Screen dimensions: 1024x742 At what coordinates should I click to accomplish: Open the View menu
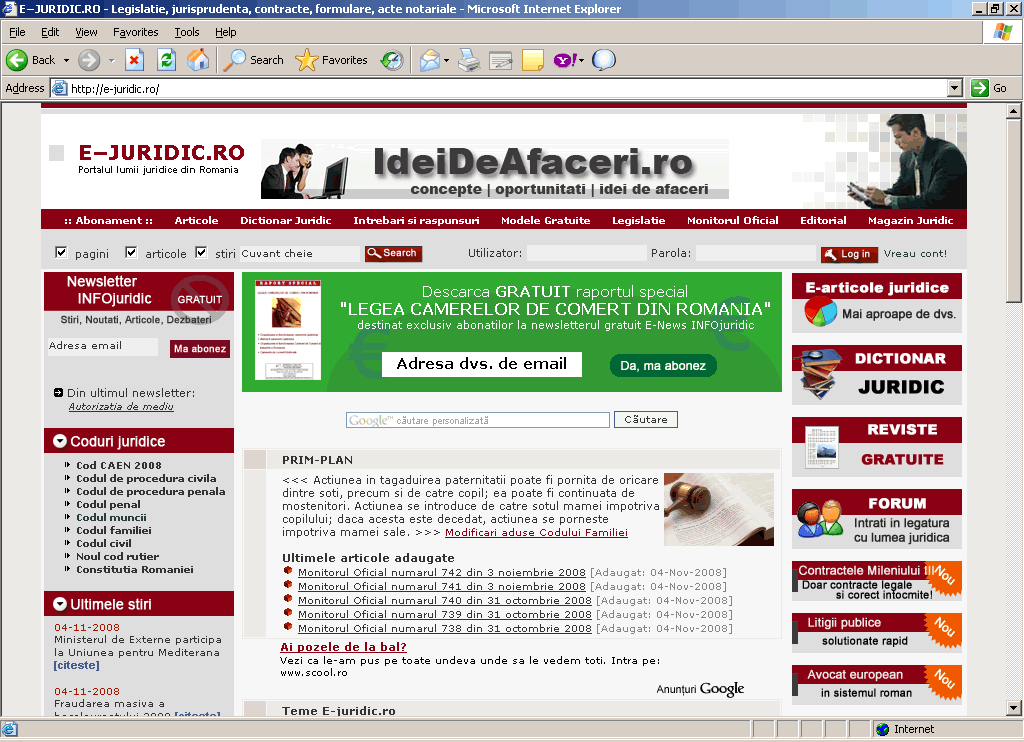[x=86, y=32]
